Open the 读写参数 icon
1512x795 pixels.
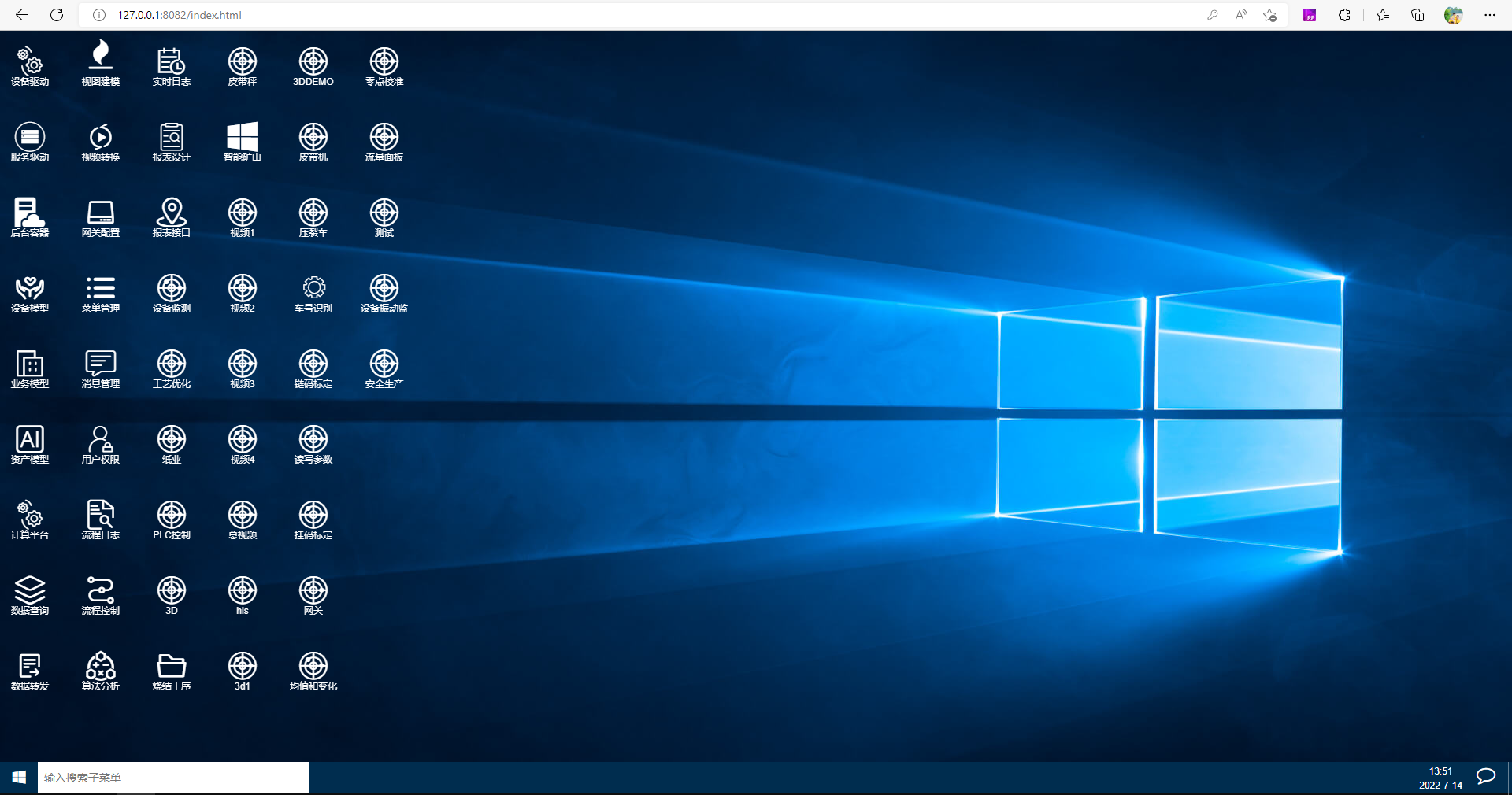313,444
